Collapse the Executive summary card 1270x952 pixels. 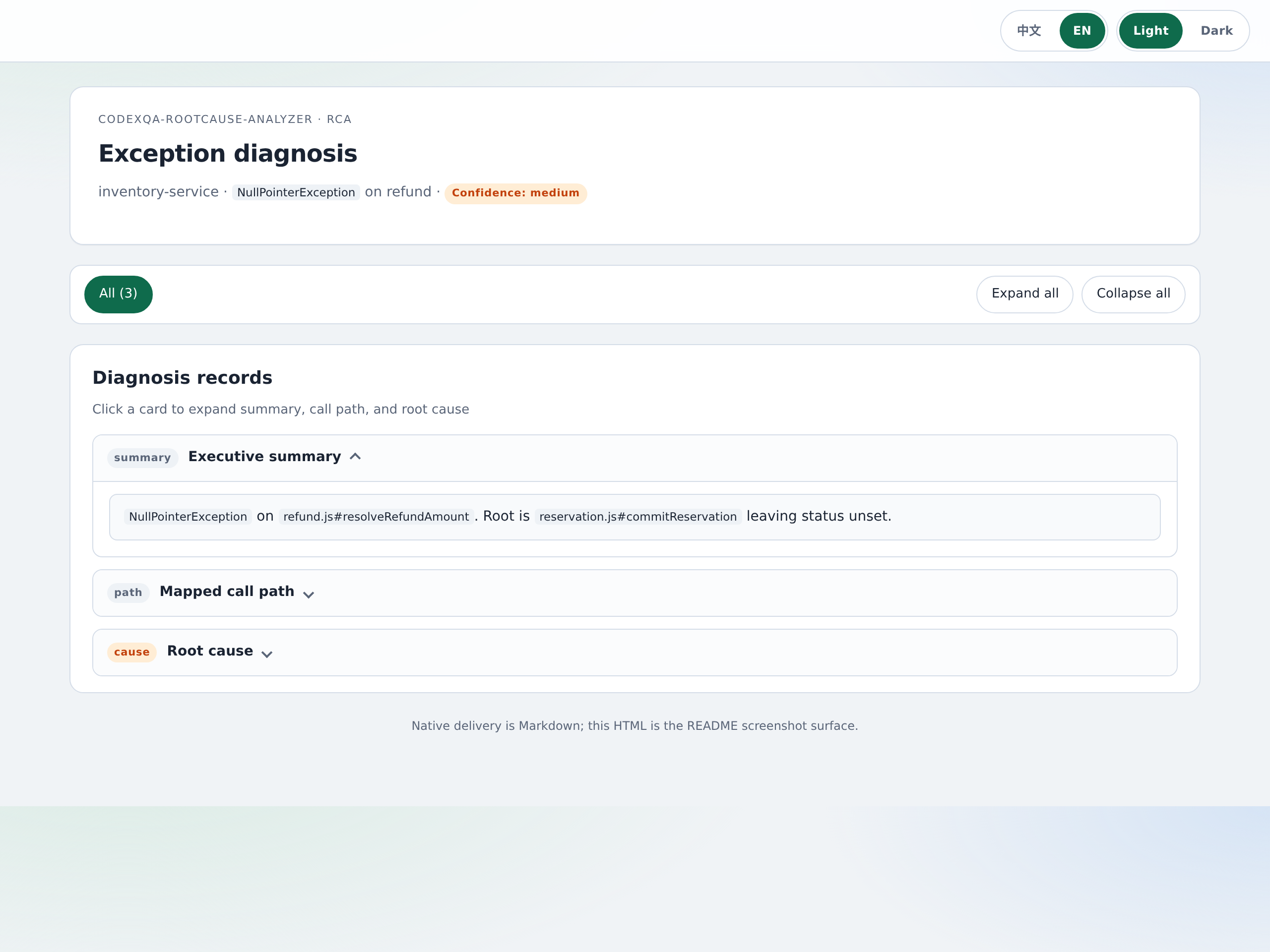635,457
